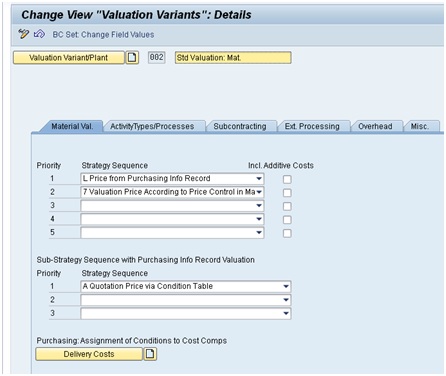Screen dimensions: 446x376
Task: Click the undo change arrow icon
Action: (x=39, y=34)
